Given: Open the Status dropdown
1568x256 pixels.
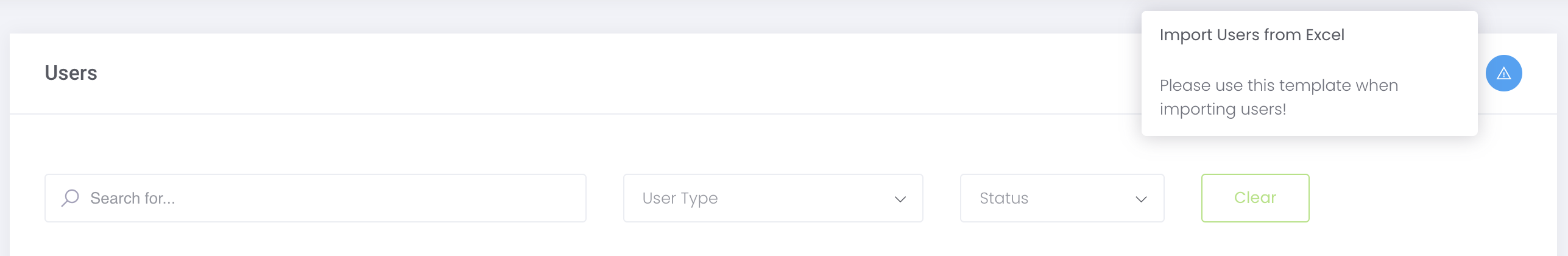Looking at the screenshot, I should click(1062, 198).
